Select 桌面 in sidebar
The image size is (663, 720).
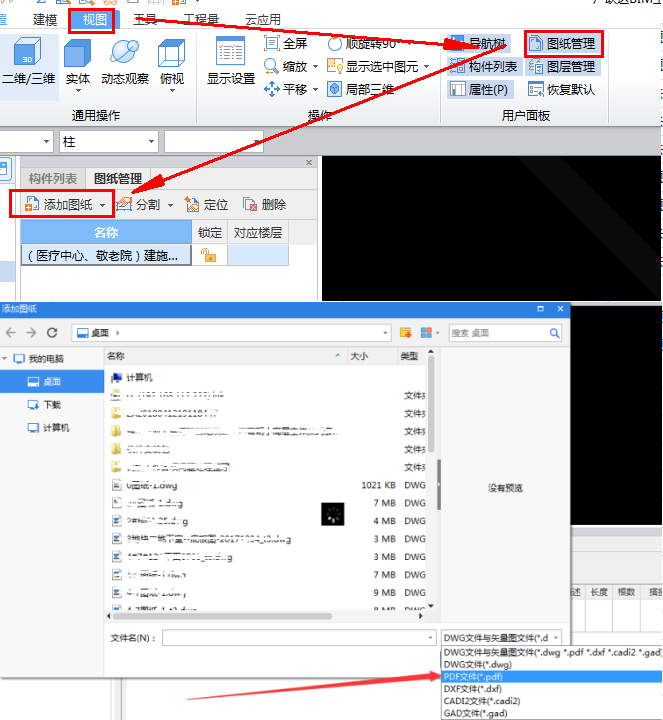tap(52, 382)
